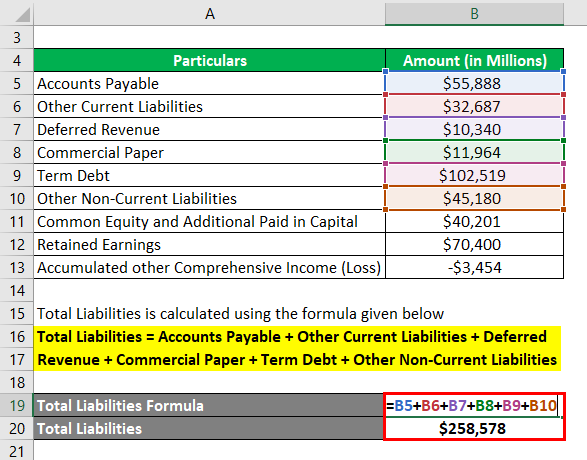Select the Term Debt cell
Screen dimensions: 587x460
(209, 176)
